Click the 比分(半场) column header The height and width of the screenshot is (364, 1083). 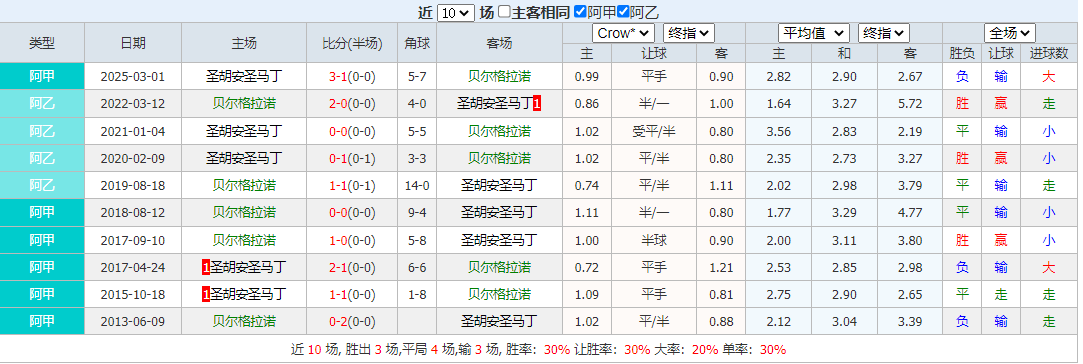352,43
